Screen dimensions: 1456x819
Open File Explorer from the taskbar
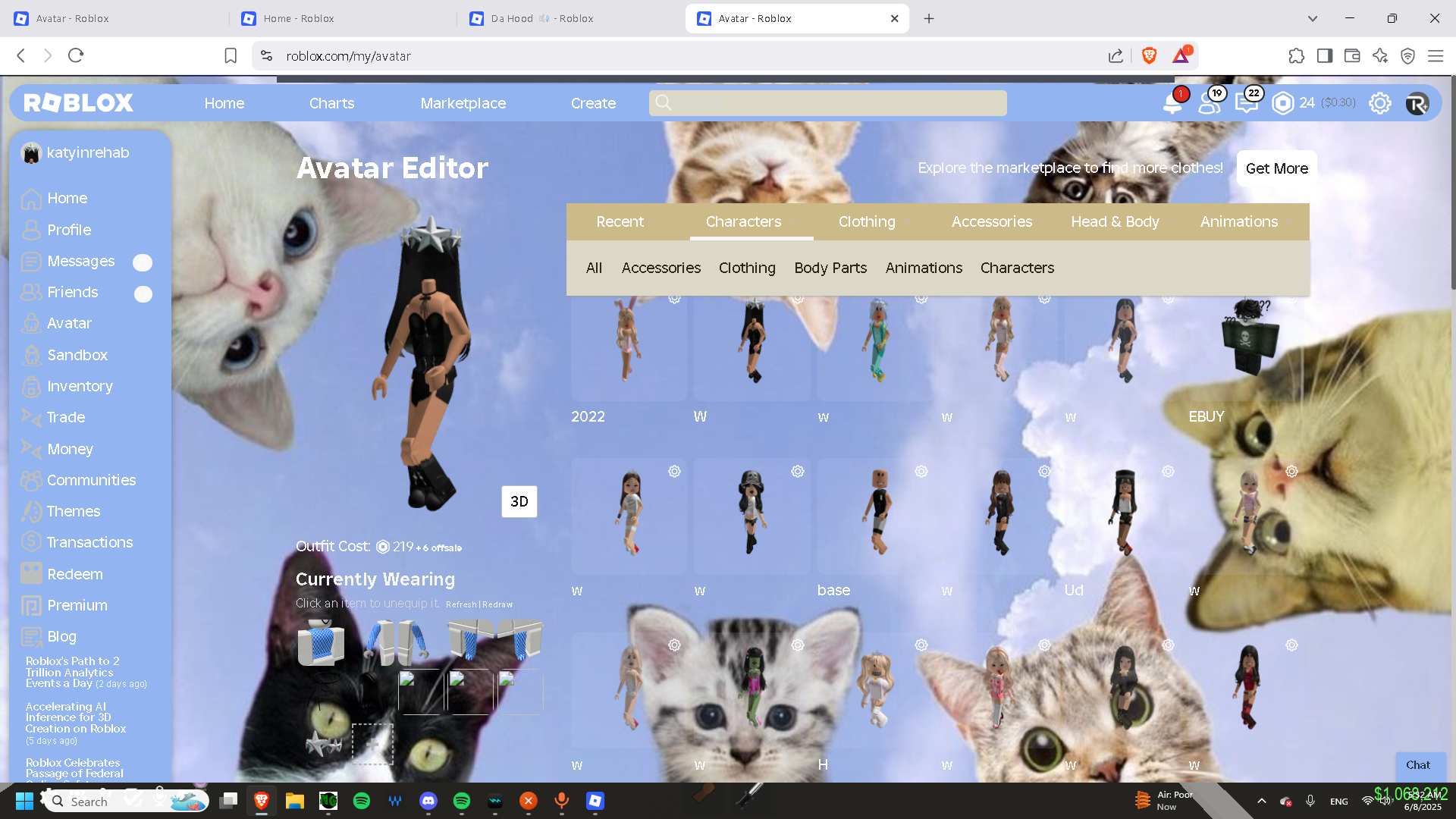click(295, 801)
